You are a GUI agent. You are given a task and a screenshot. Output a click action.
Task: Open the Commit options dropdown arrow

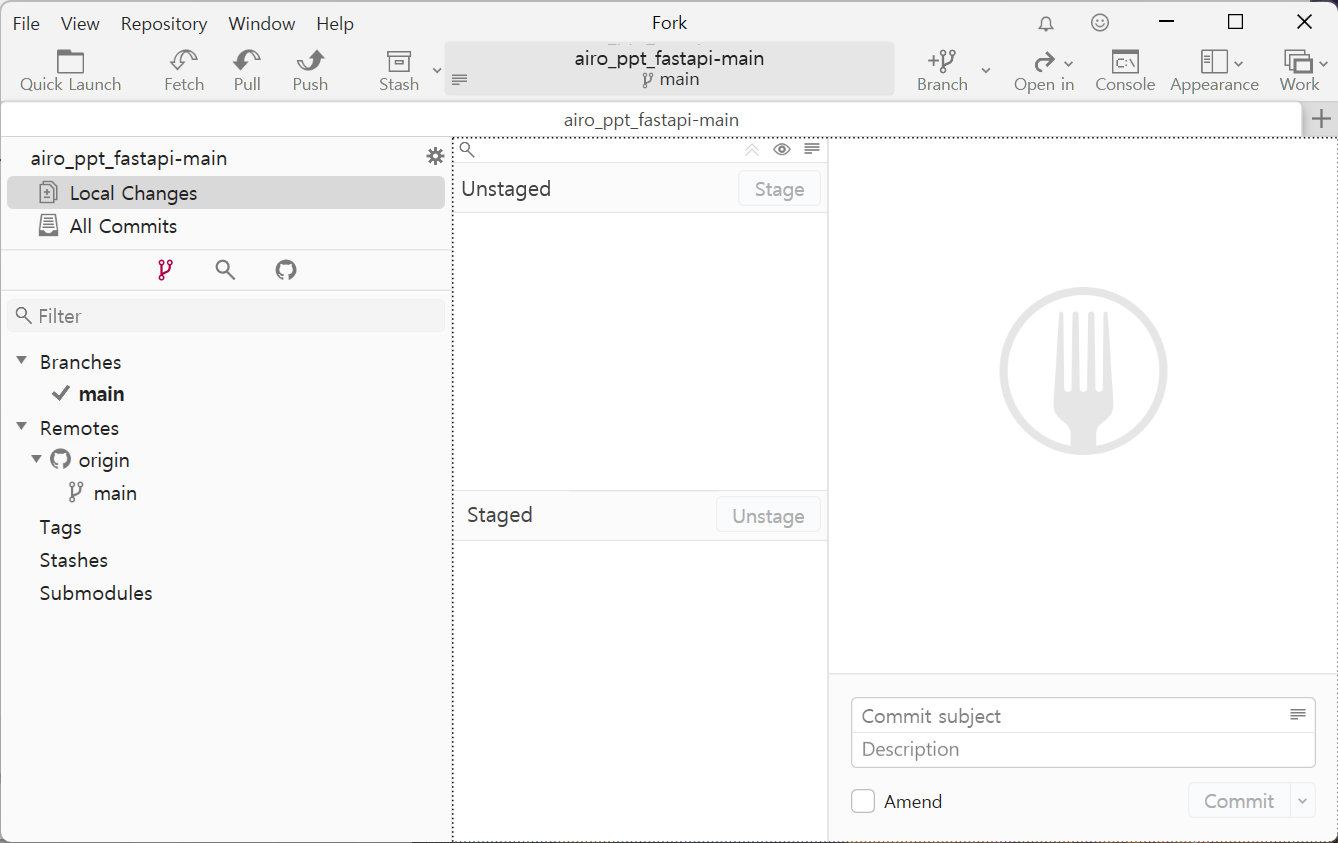coord(1303,801)
